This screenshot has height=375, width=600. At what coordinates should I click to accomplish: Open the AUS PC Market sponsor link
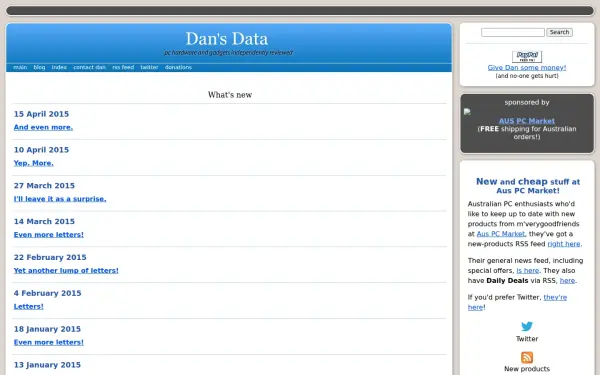[527, 121]
